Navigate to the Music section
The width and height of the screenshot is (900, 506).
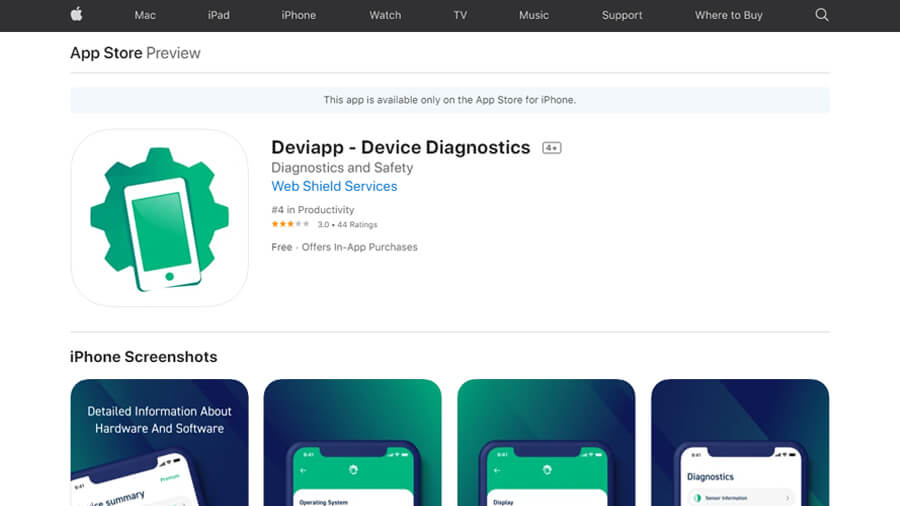click(534, 15)
